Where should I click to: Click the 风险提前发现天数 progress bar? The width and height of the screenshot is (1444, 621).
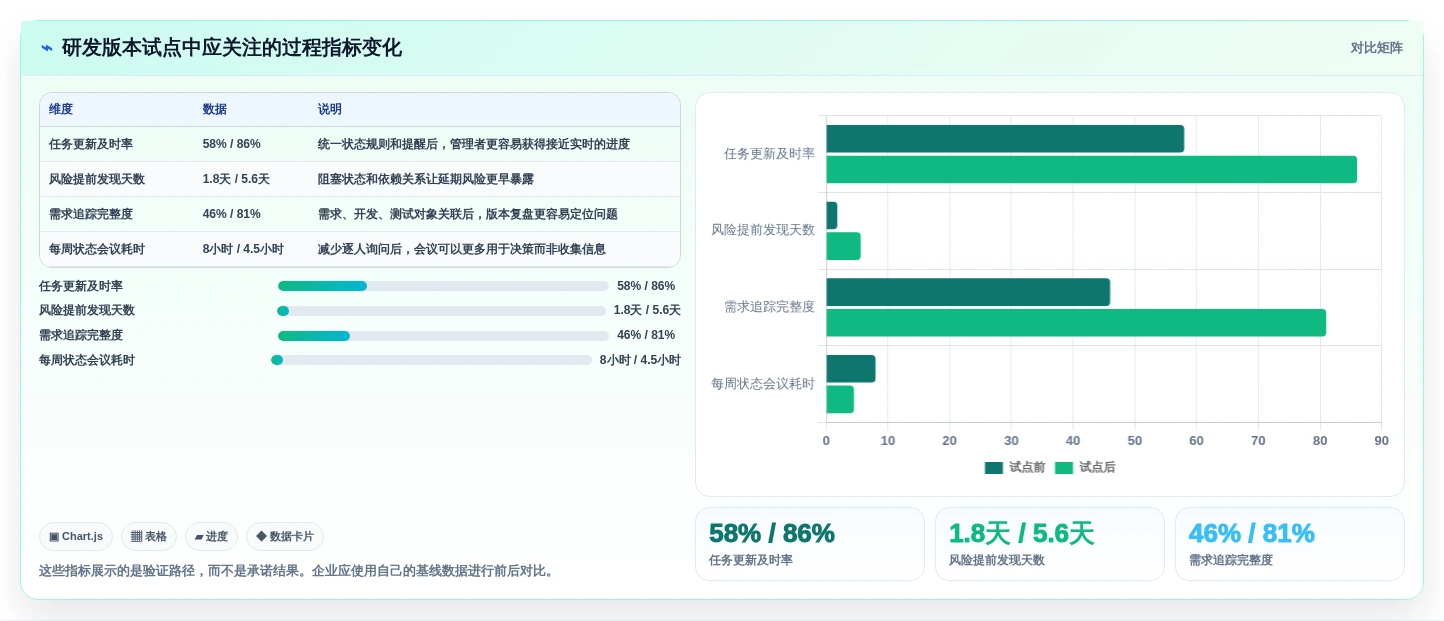(443, 311)
